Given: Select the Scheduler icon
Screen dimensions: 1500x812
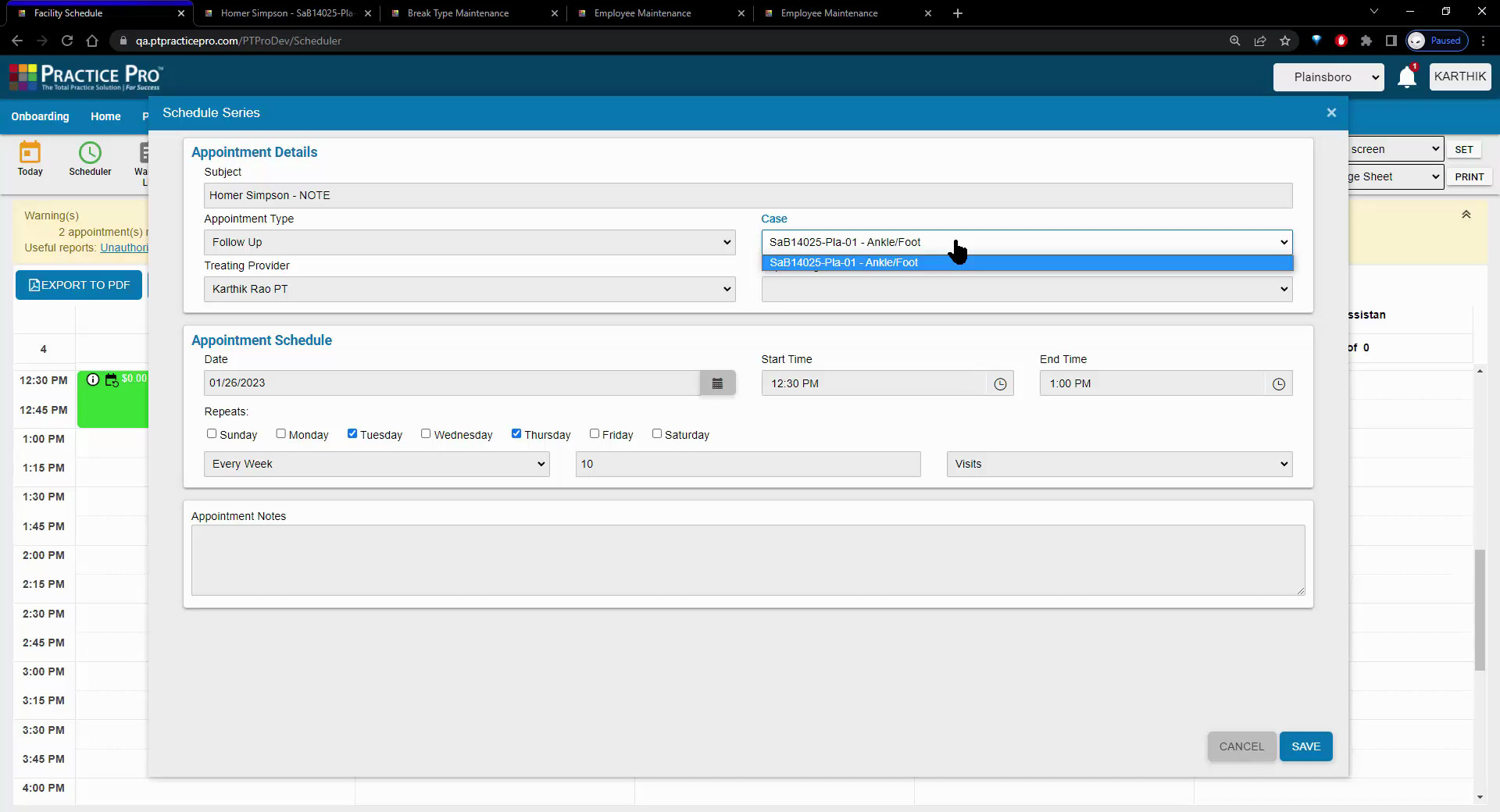Looking at the screenshot, I should coord(90,153).
